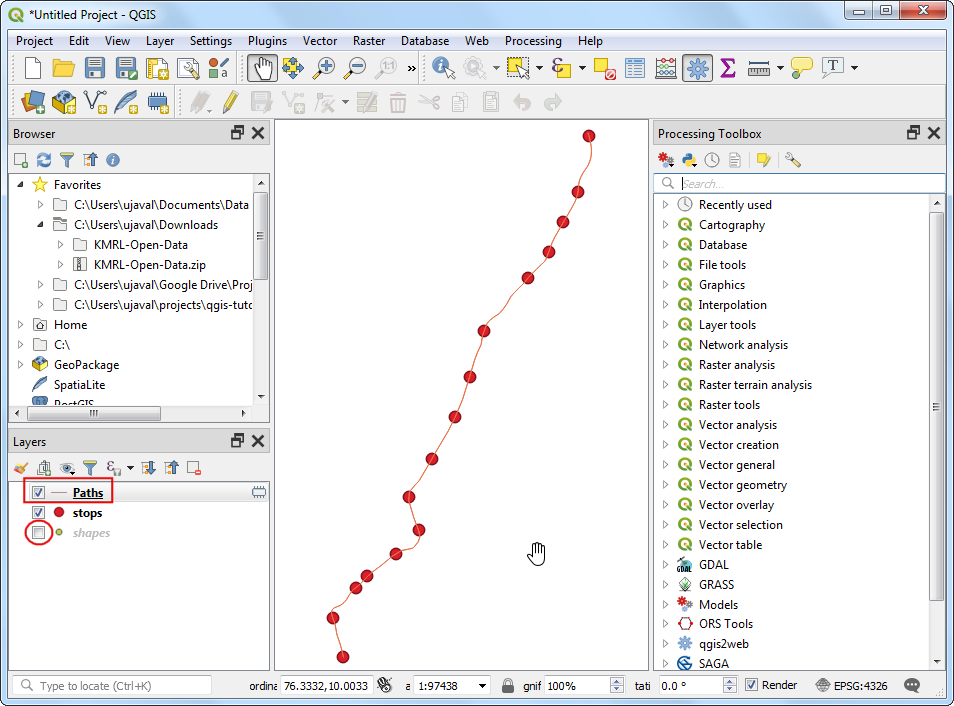This screenshot has height=706, width=954.
Task: Click the Processing Toolbox search field
Action: point(810,184)
